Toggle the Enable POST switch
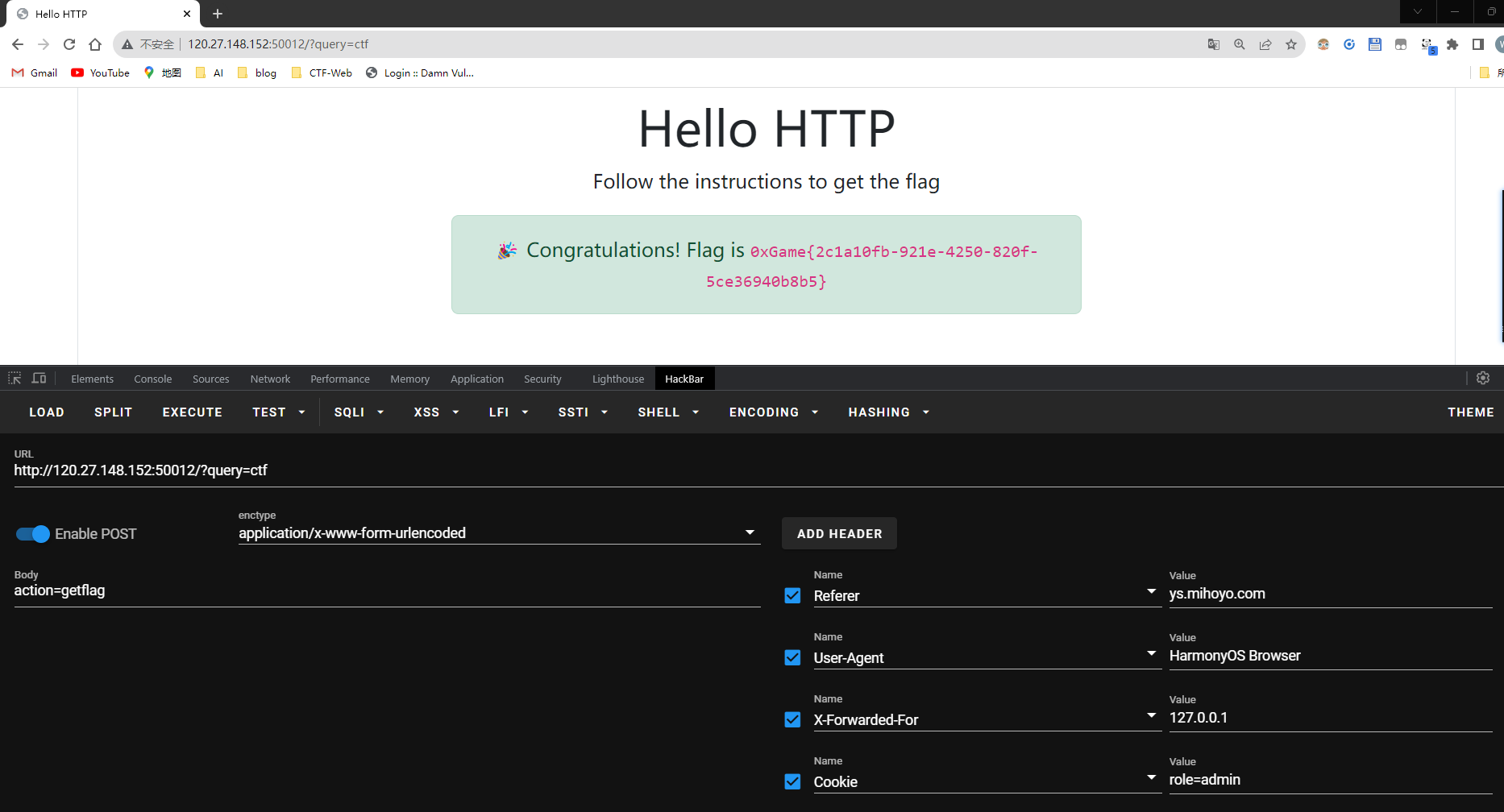The height and width of the screenshot is (812, 1504). 33,534
